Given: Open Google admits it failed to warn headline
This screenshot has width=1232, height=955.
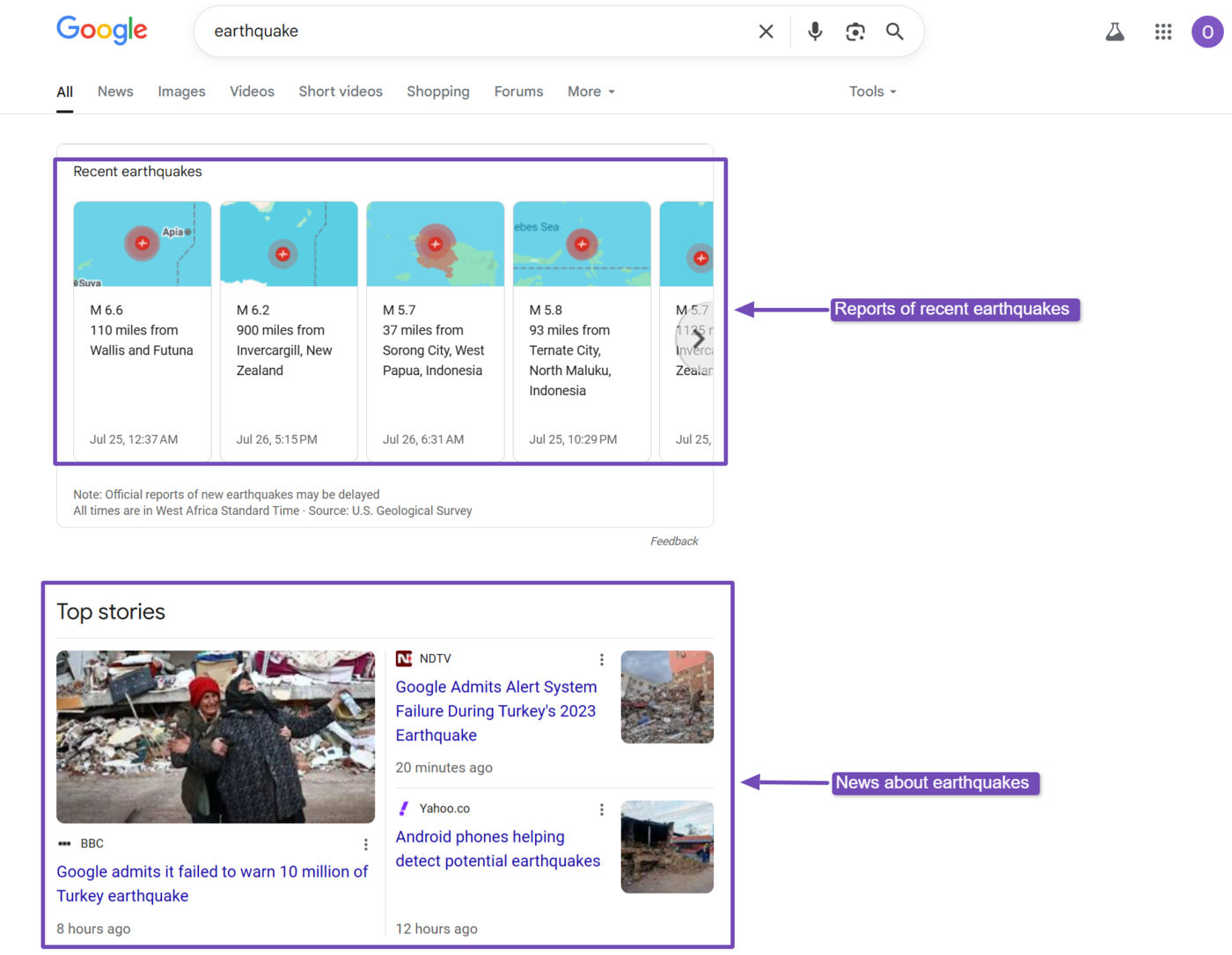Looking at the screenshot, I should 212,884.
